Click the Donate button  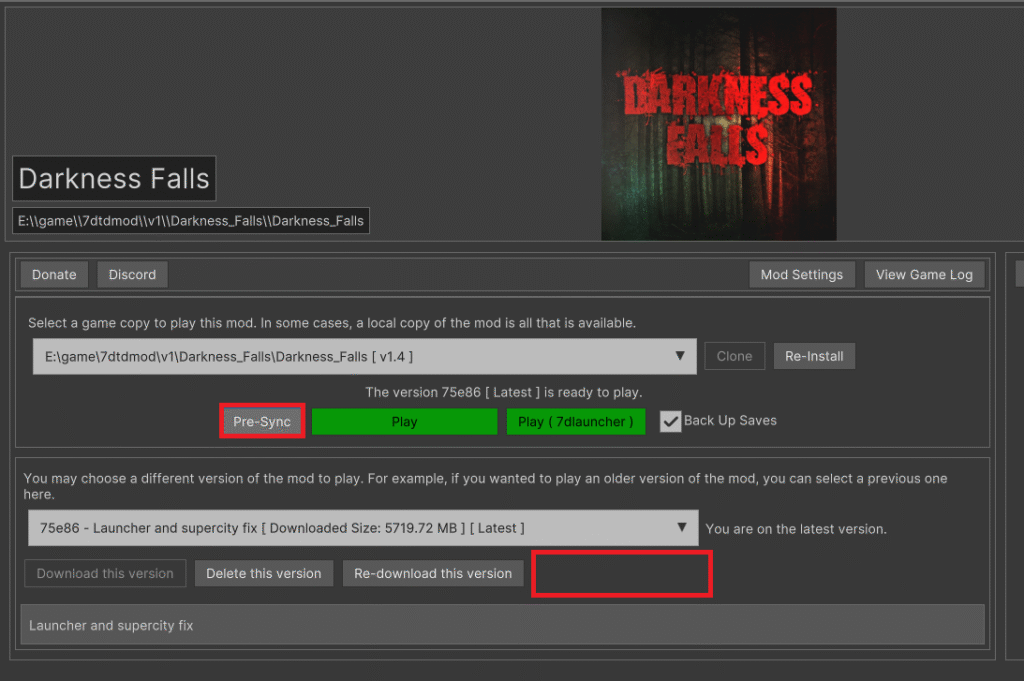coord(54,274)
